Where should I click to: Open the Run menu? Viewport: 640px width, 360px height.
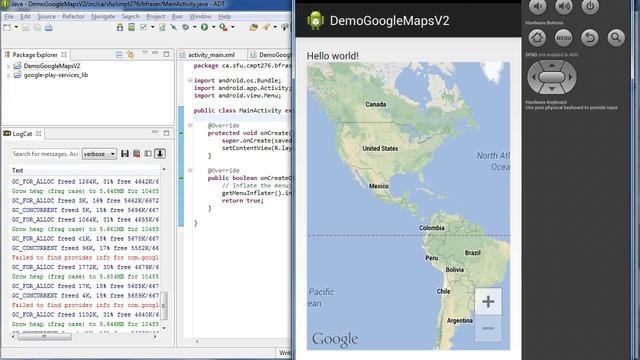pyautogui.click(x=177, y=16)
